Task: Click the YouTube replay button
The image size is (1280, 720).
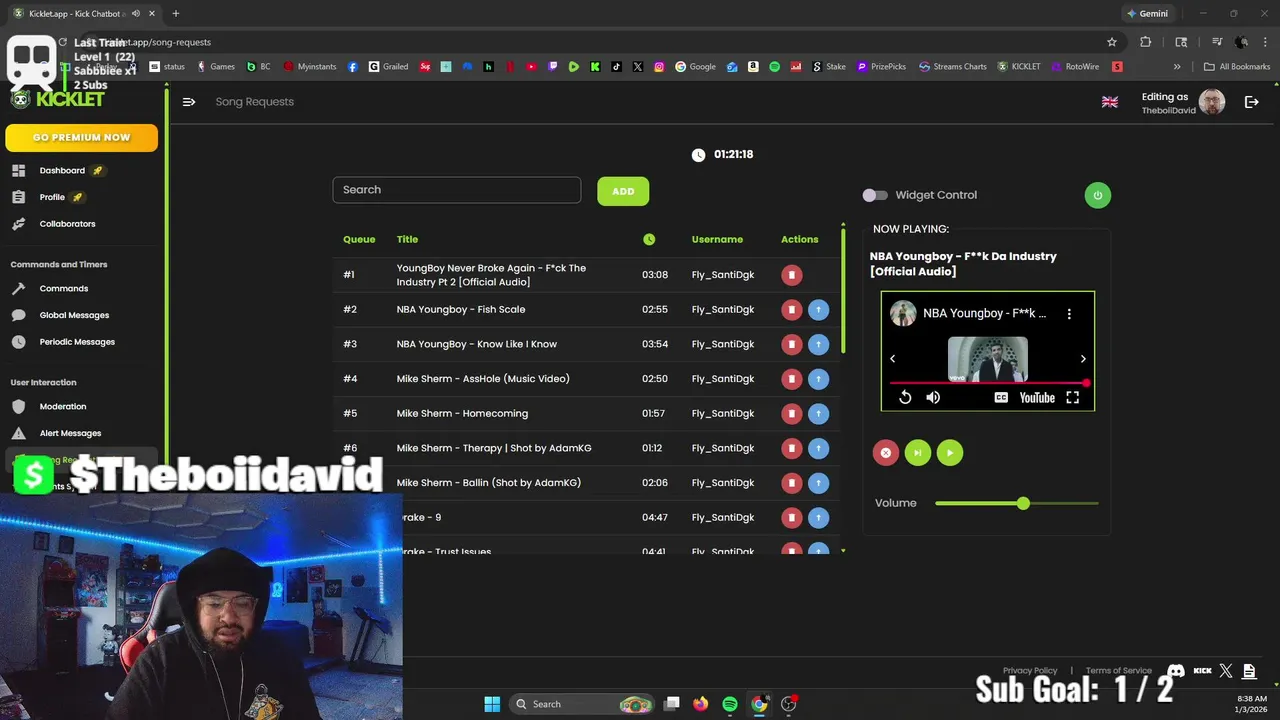Action: 905,398
